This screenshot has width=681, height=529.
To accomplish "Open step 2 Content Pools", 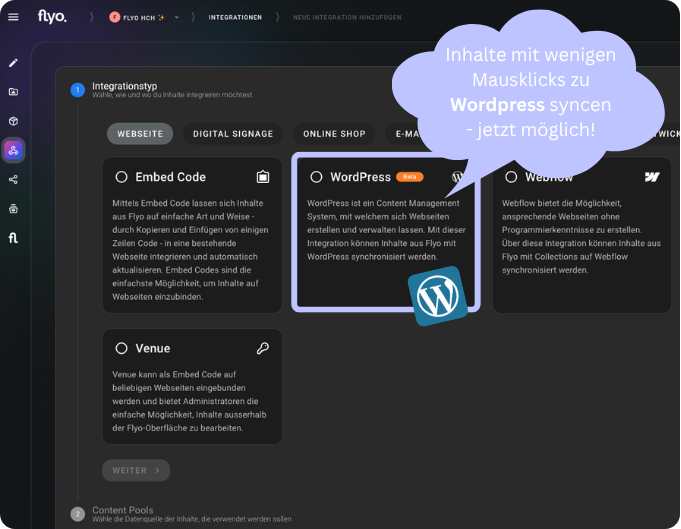I will coord(122,510).
